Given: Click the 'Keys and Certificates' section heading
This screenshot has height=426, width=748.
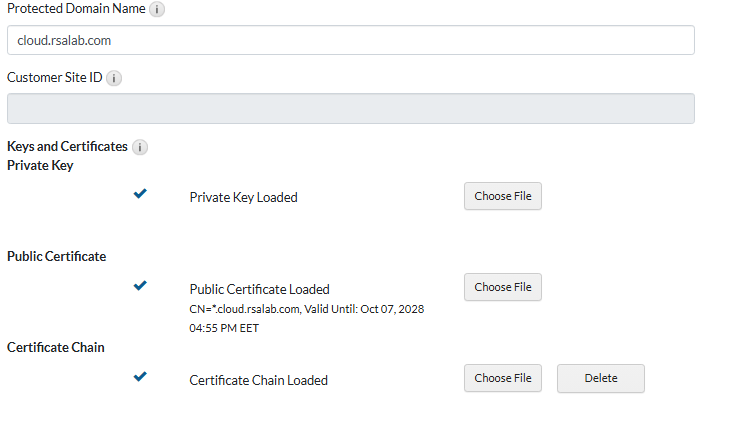Looking at the screenshot, I should pyautogui.click(x=67, y=147).
